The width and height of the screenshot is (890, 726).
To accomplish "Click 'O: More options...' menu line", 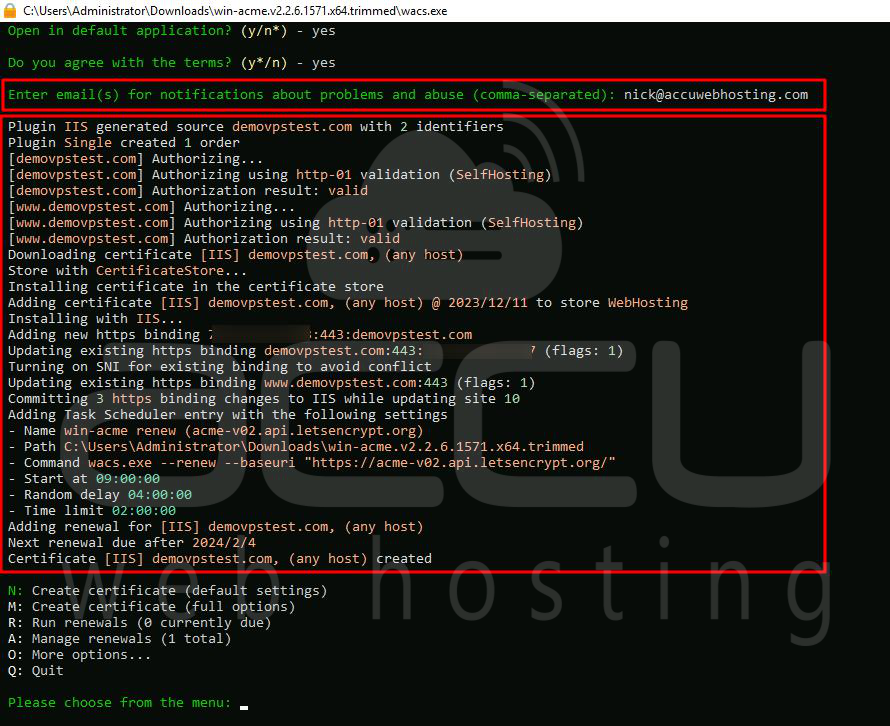I will point(79,655).
